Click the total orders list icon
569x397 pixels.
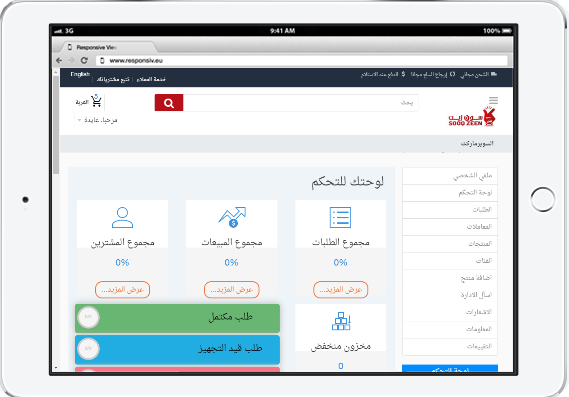coord(340,217)
